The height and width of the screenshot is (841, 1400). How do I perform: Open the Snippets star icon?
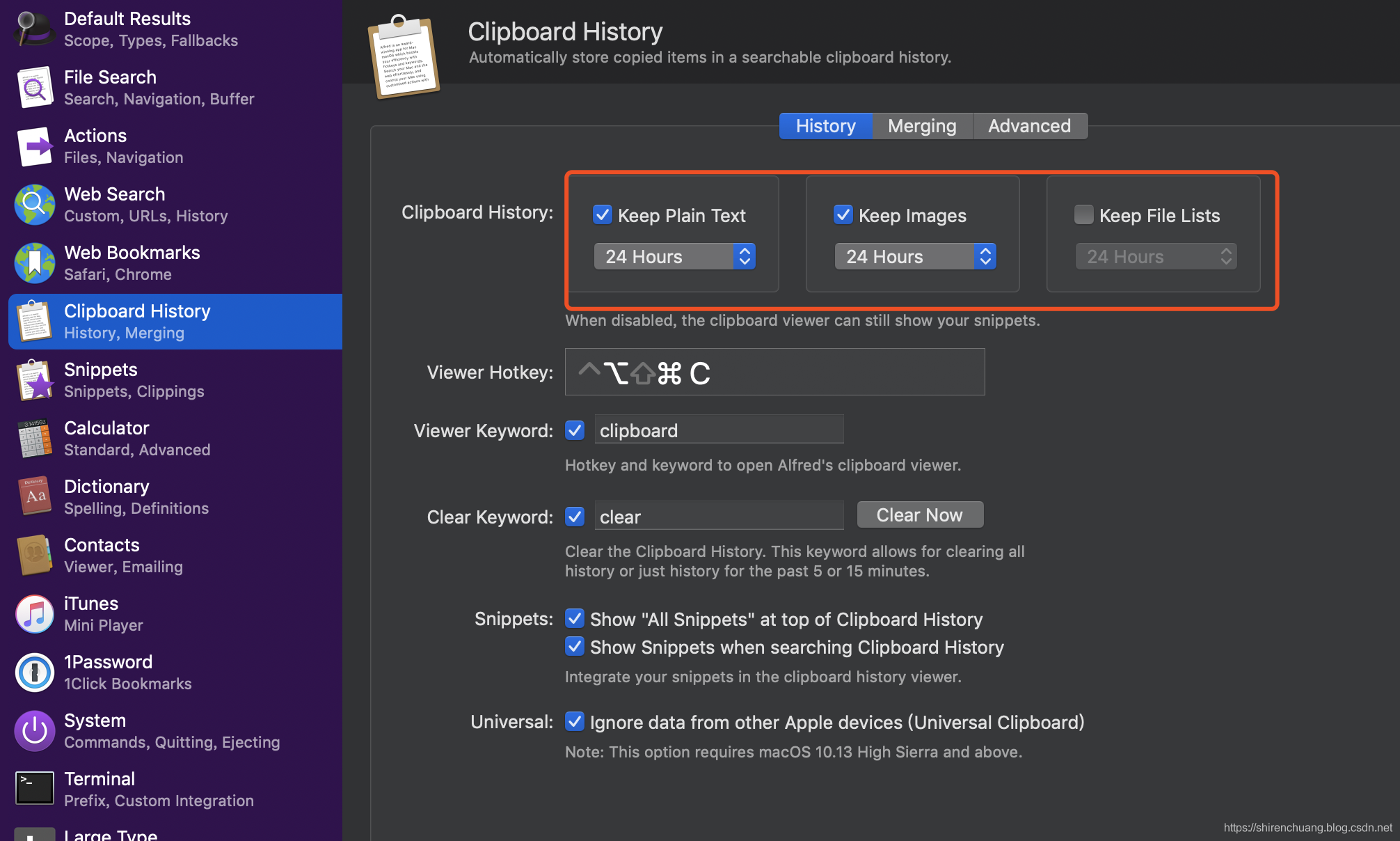pyautogui.click(x=34, y=380)
